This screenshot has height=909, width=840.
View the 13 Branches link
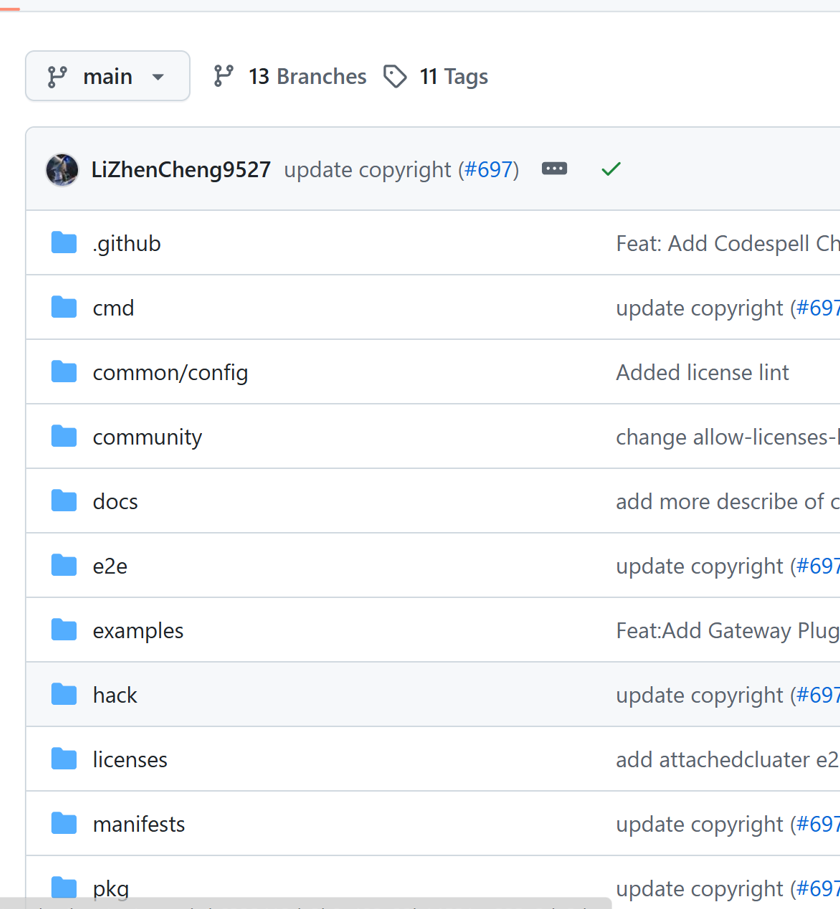pos(290,77)
